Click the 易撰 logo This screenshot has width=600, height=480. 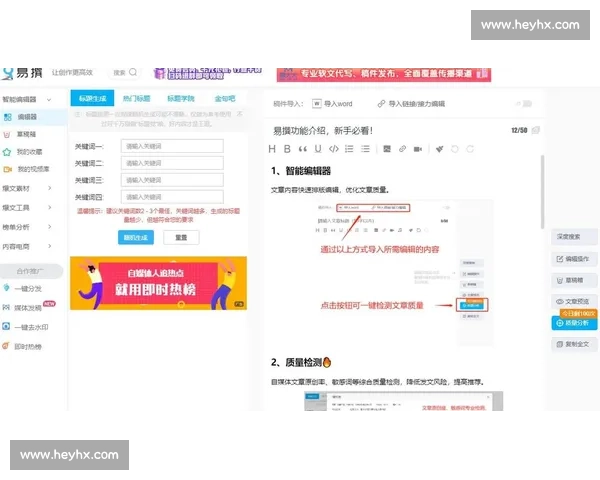22,73
